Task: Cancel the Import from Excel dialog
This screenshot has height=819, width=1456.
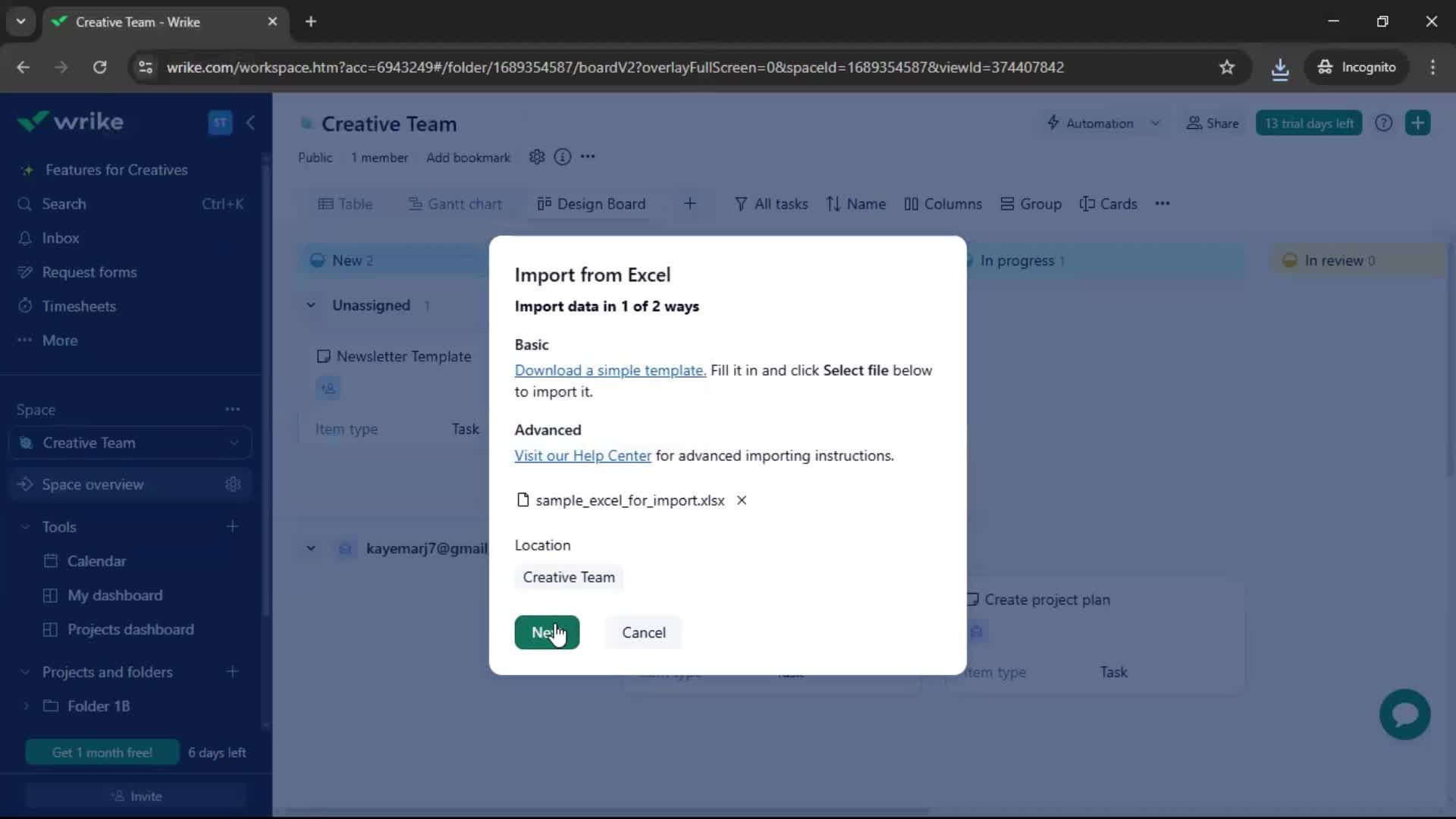Action: click(644, 632)
